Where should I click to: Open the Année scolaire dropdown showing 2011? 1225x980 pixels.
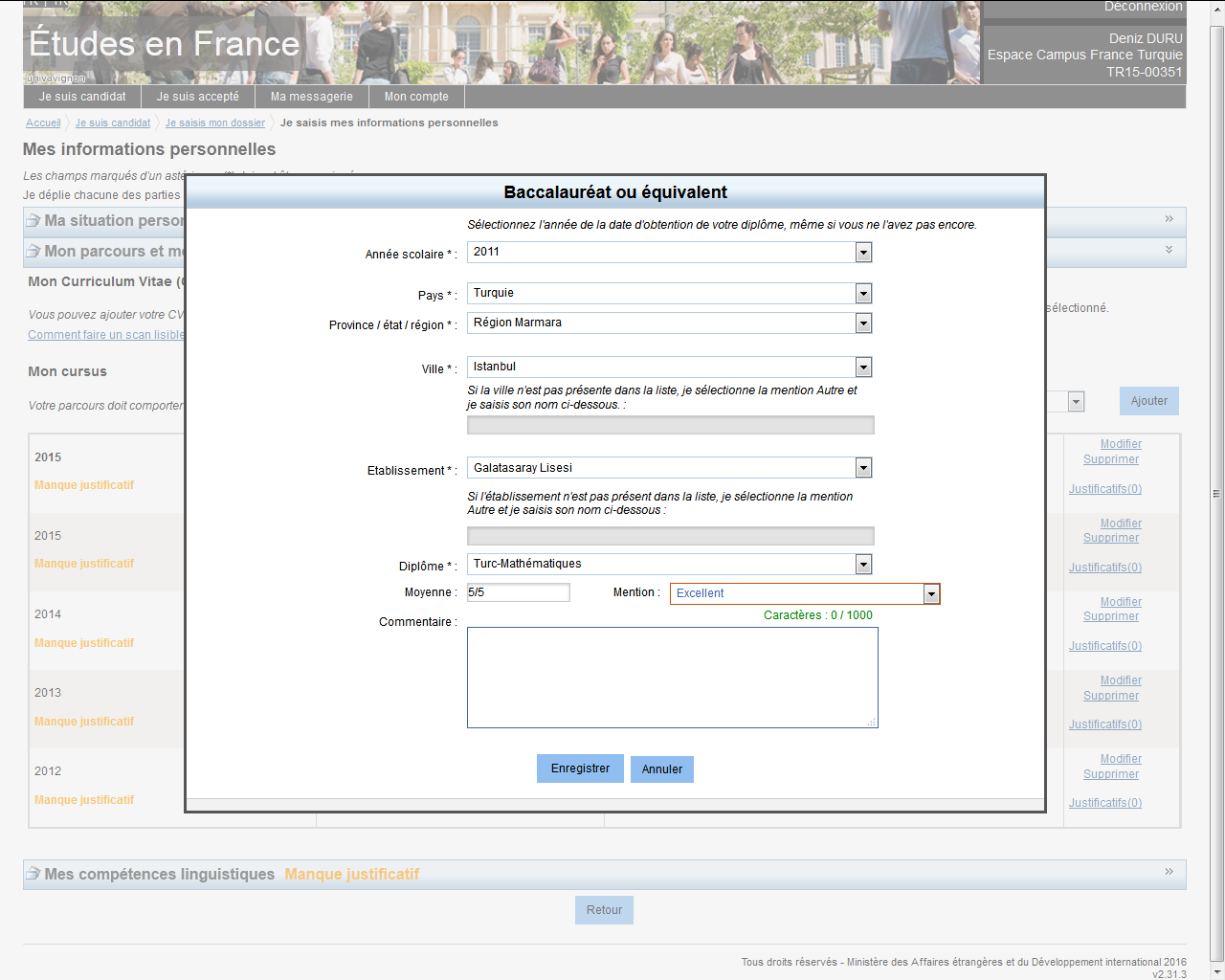point(669,252)
